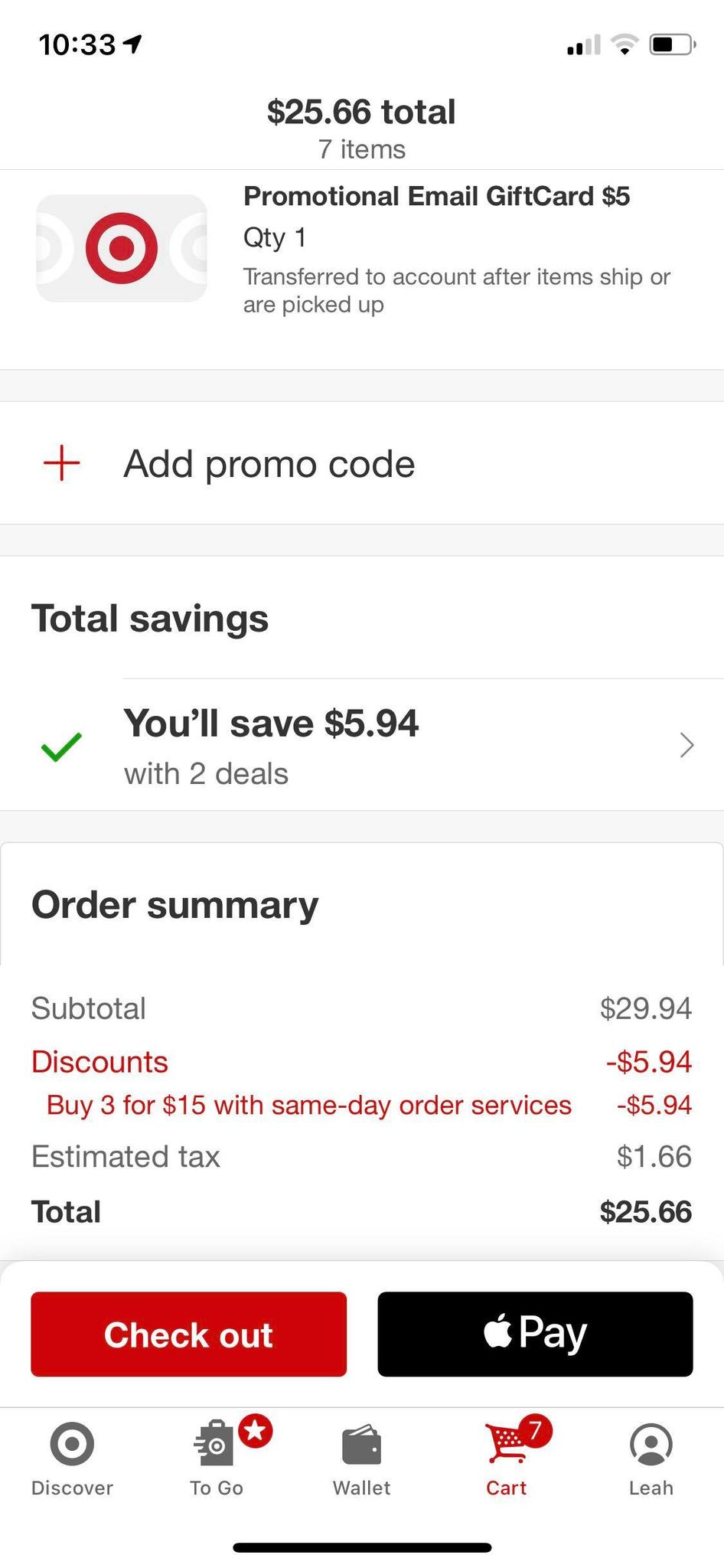Tap the Buy 3 for $15 discount line
Screen dimensions: 724x1568
tap(309, 1105)
